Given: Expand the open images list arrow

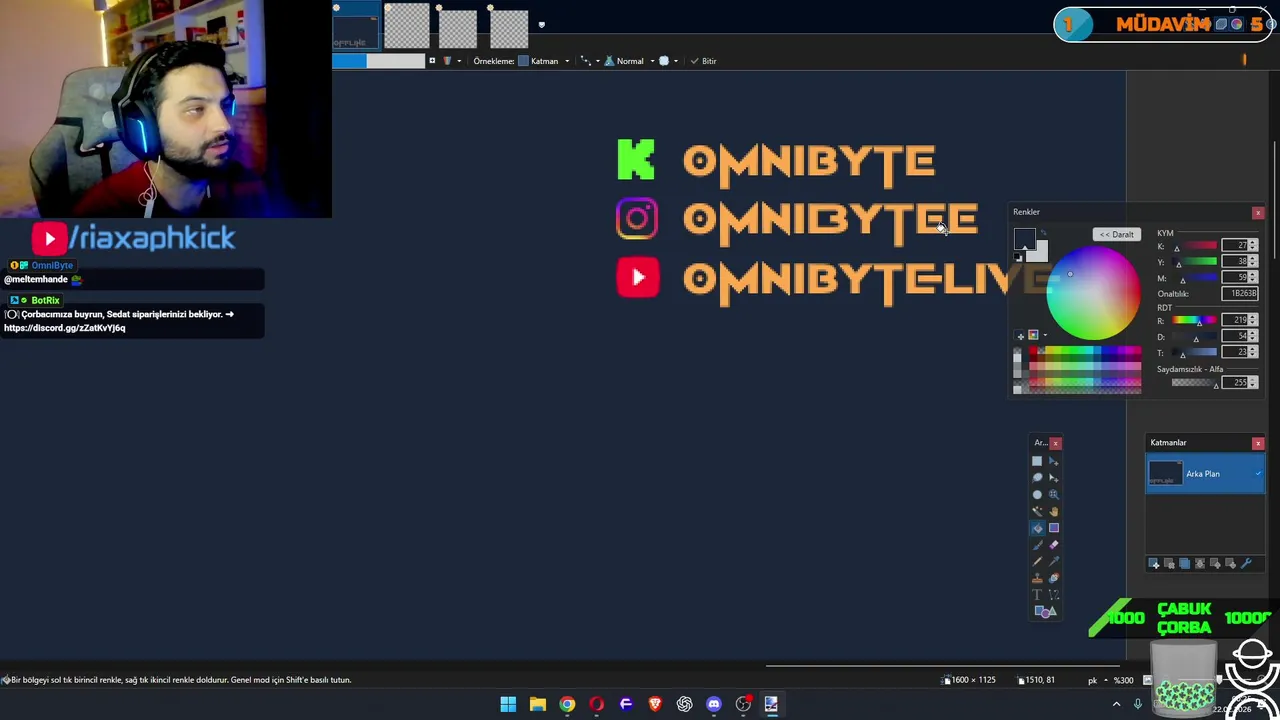Looking at the screenshot, I should pos(542,25).
